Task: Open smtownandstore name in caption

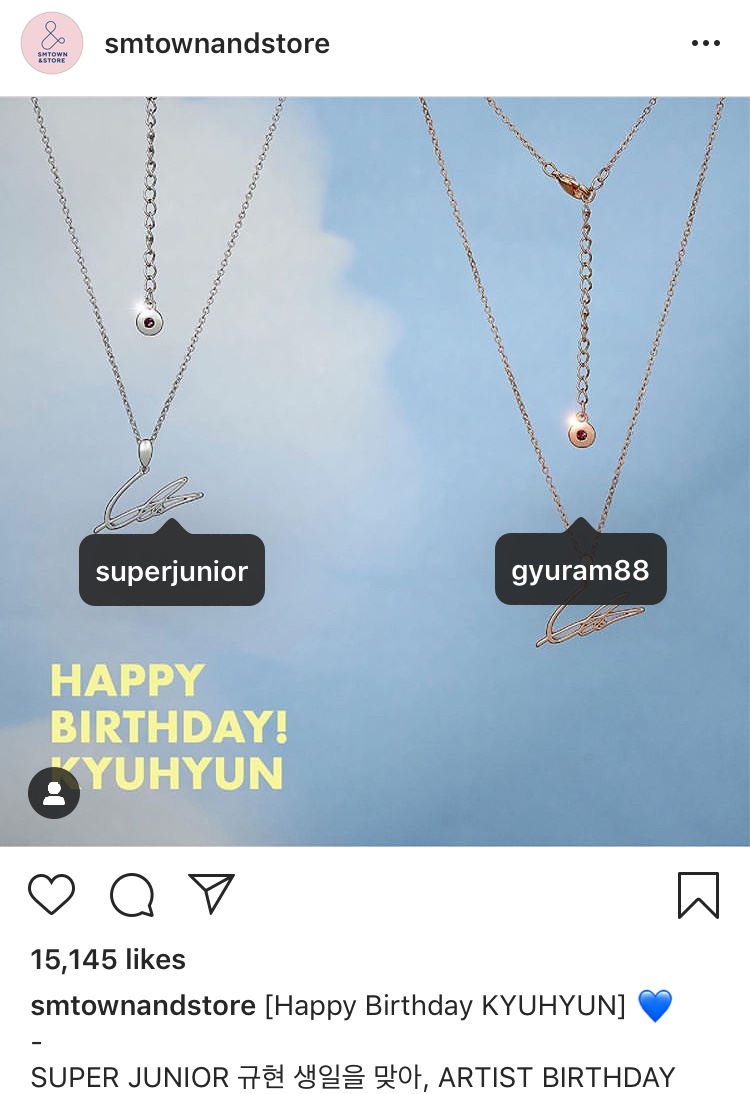Action: pyautogui.click(x=143, y=1005)
